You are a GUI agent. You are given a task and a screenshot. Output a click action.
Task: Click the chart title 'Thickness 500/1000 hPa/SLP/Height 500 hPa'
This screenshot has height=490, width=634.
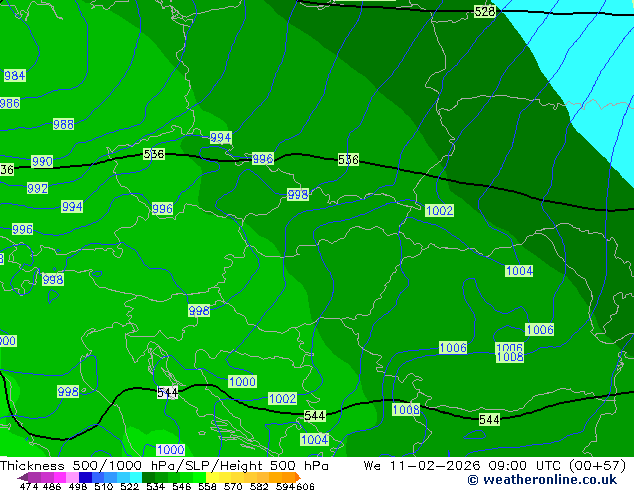(164, 466)
